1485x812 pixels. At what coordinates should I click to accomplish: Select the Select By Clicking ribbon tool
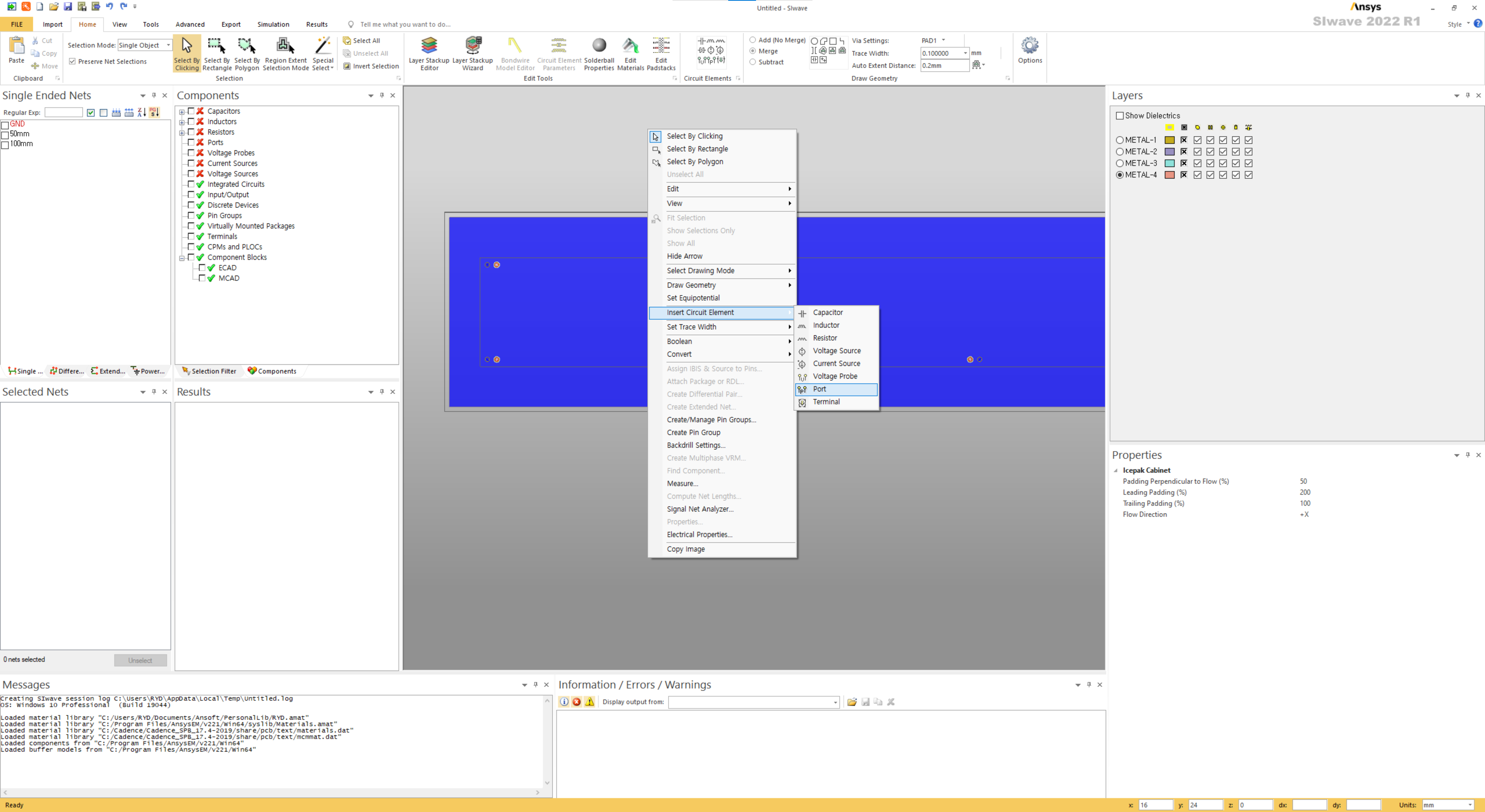tap(187, 54)
